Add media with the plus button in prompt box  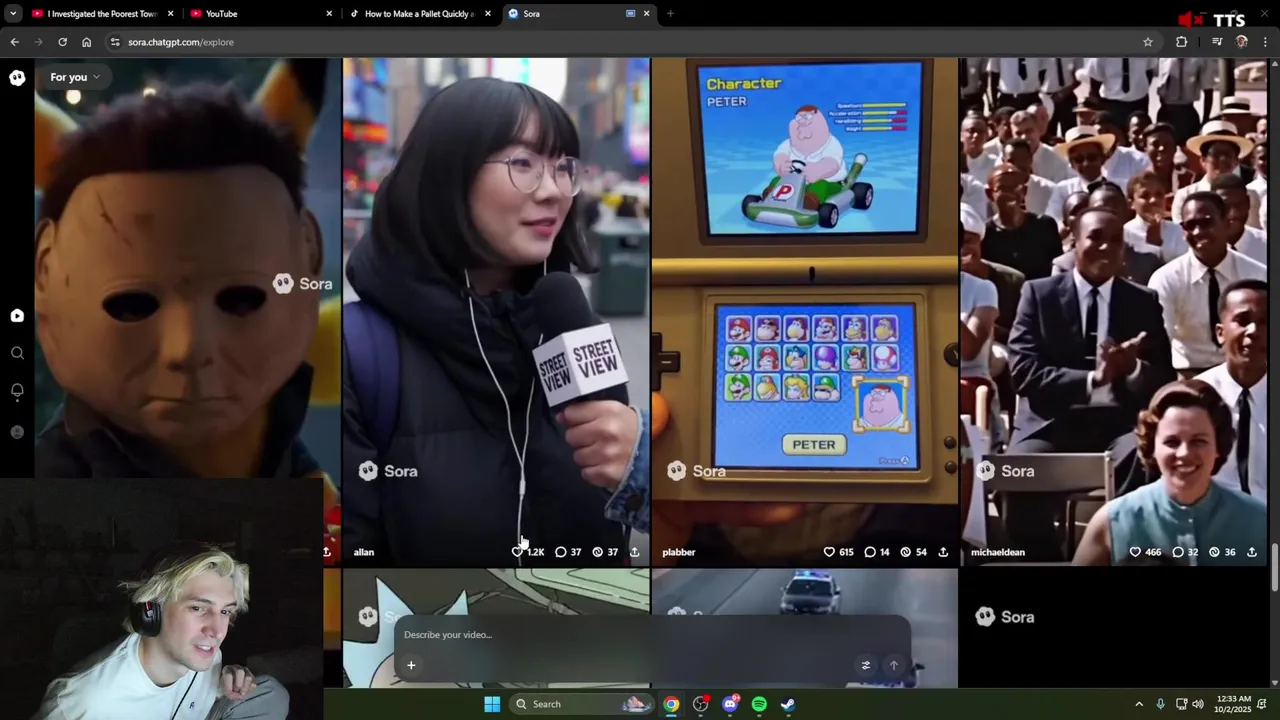[411, 665]
